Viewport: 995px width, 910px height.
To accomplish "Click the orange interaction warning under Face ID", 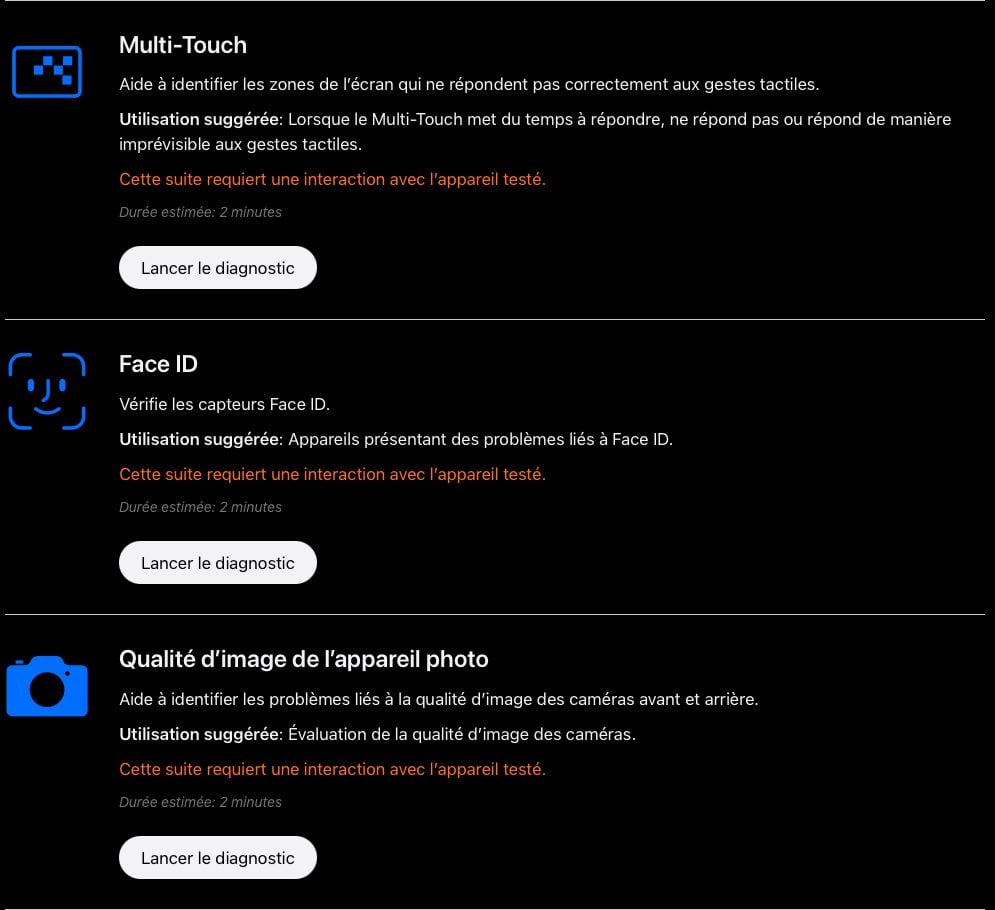I will click(x=332, y=474).
